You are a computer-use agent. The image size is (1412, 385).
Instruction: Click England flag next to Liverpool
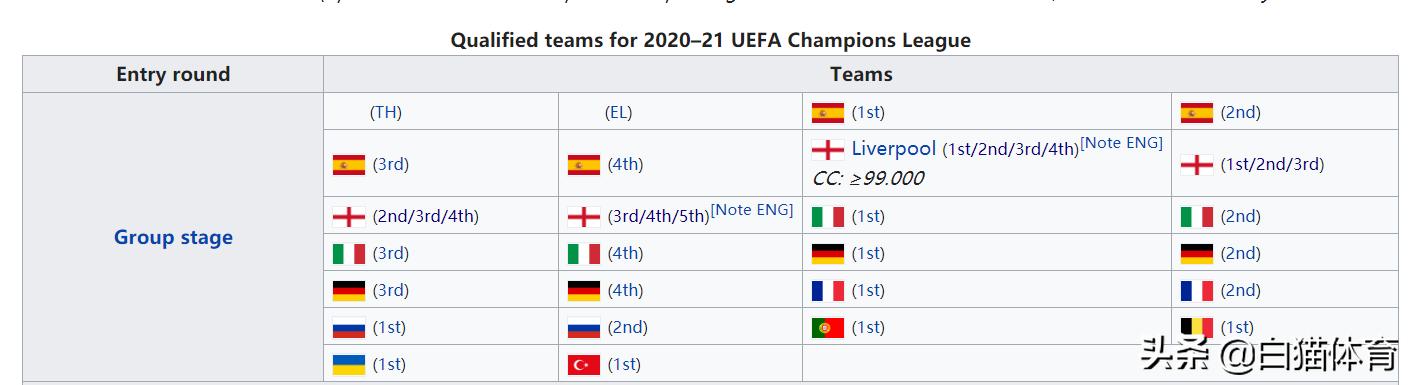pos(828,149)
